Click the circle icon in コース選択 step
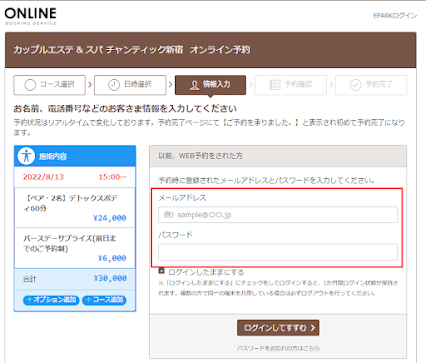Image resolution: width=426 pixels, height=363 pixels. tap(30, 85)
